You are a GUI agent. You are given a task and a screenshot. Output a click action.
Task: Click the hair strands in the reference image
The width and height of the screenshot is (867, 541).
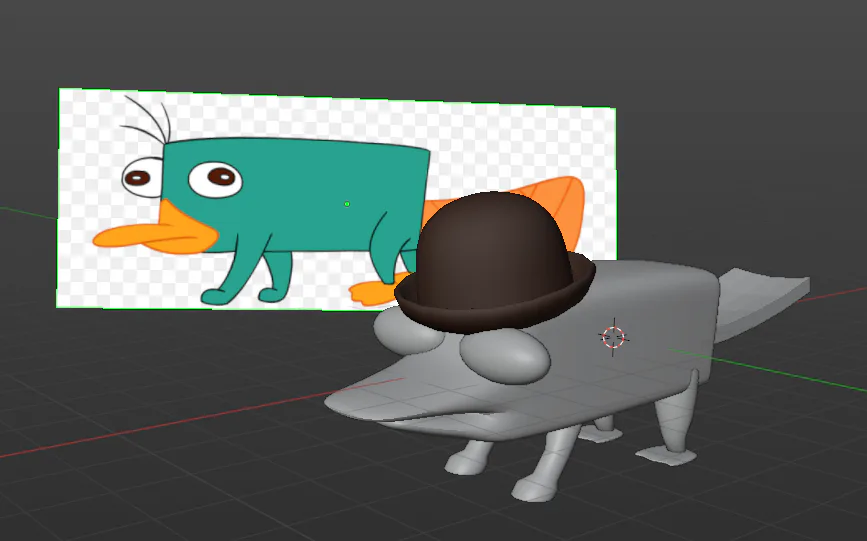148,119
